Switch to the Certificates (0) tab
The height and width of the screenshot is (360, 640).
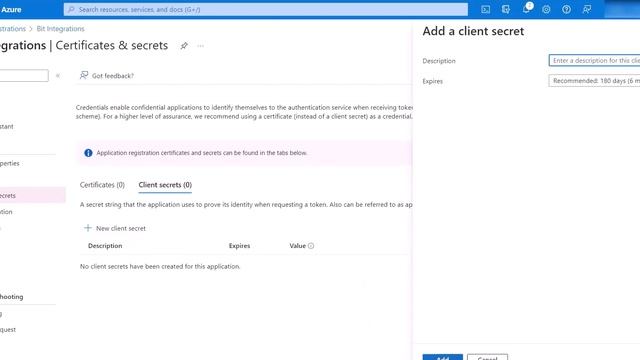tap(102, 185)
